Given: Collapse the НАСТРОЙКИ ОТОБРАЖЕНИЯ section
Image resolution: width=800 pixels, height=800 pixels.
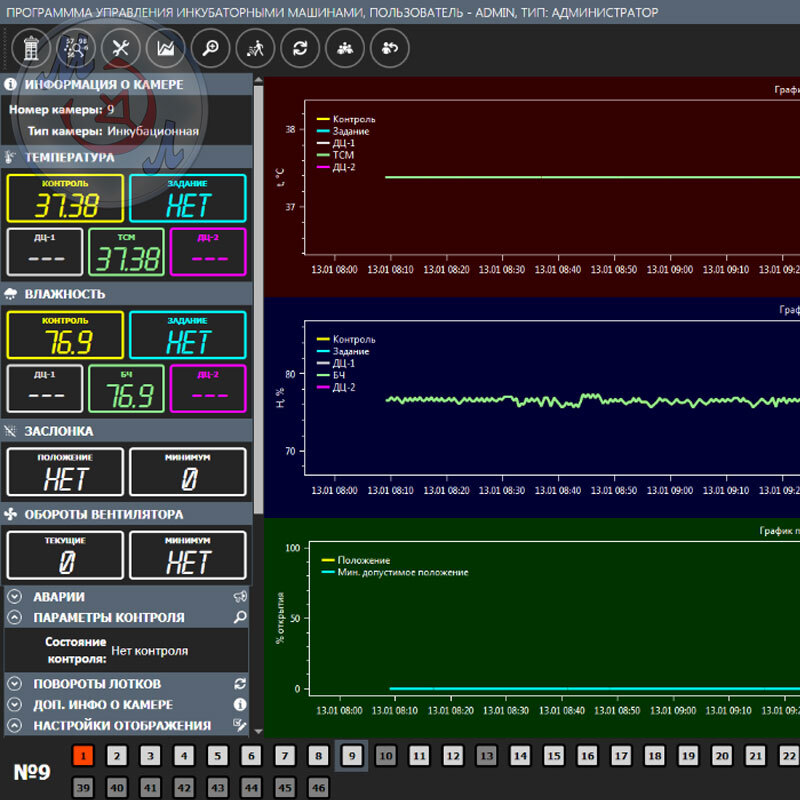Looking at the screenshot, I should click(14, 725).
